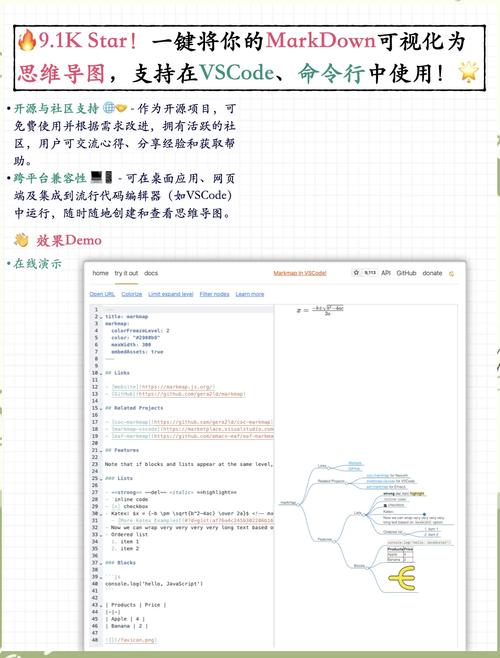The height and width of the screenshot is (658, 500).
Task: Click the 'embedAssets: true' editor line
Action: click(x=137, y=352)
